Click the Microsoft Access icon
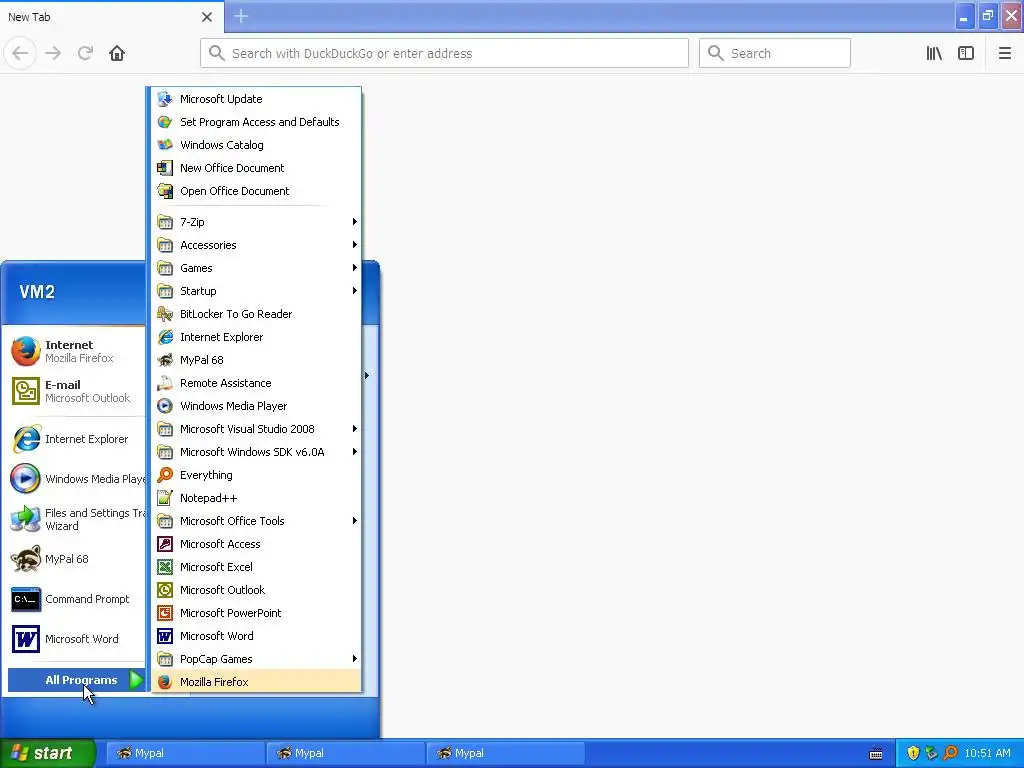Image resolution: width=1024 pixels, height=768 pixels. tap(165, 544)
